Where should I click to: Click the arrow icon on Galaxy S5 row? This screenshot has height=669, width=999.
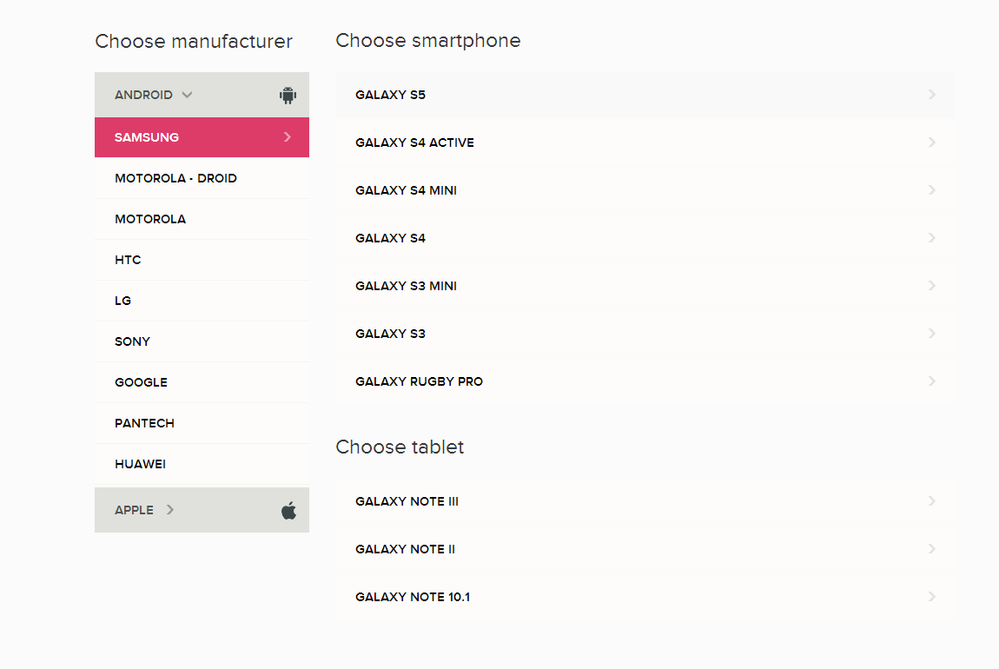[931, 94]
